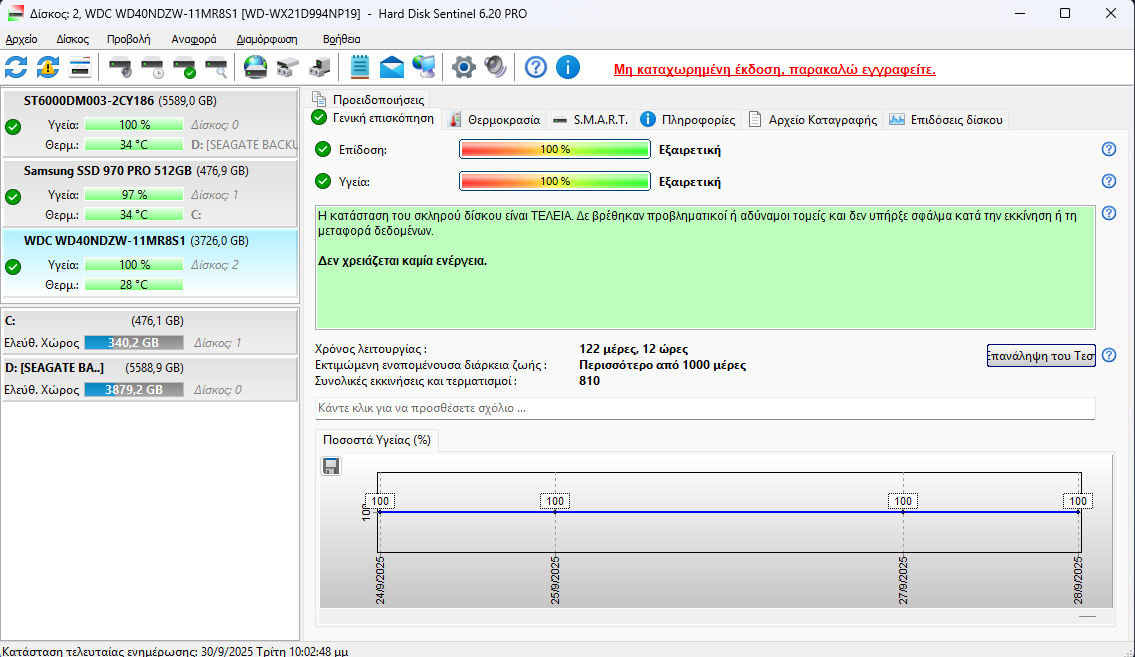Image resolution: width=1135 pixels, height=657 pixels.
Task: Click the speaker sound alert icon
Action: coord(495,67)
